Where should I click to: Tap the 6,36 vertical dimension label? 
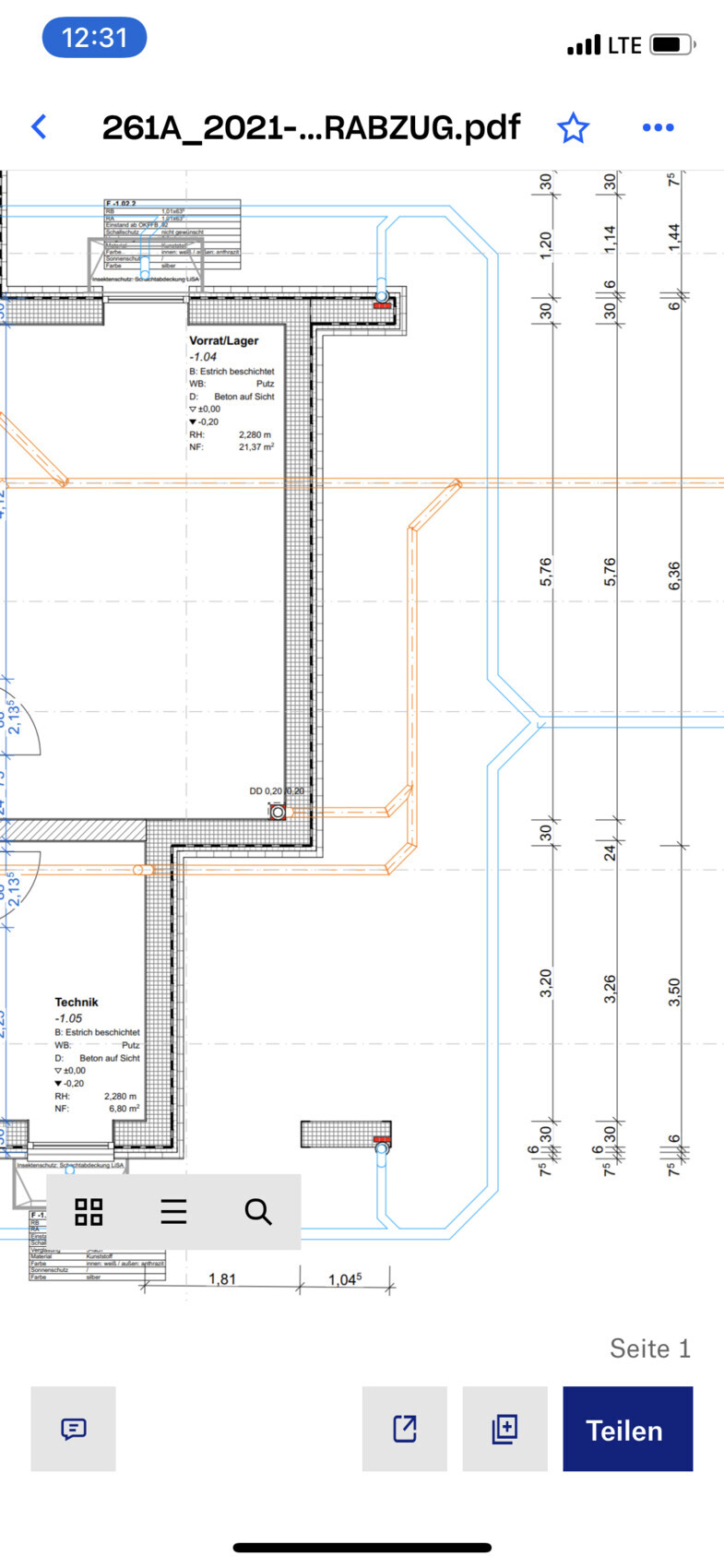(x=674, y=576)
